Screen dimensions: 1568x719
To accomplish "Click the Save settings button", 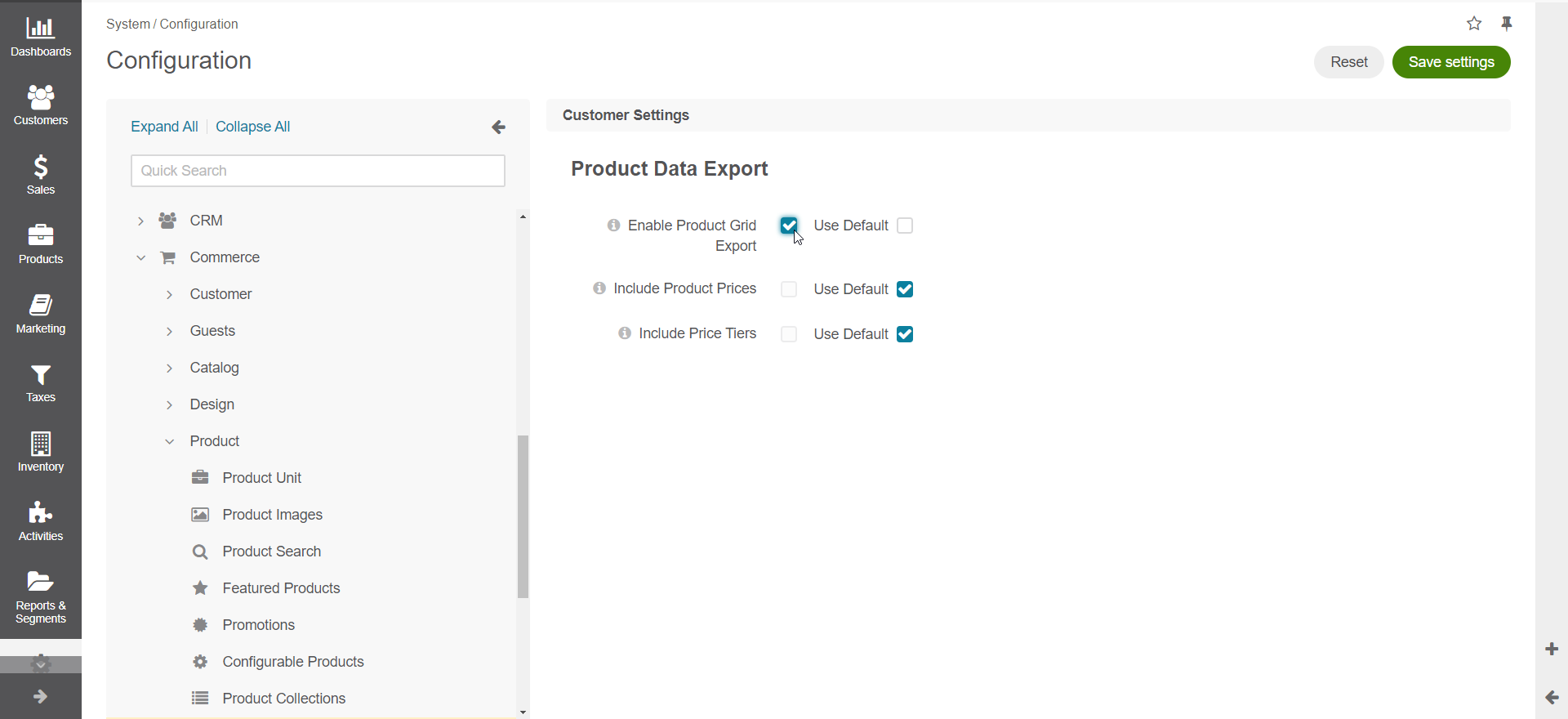I will [1450, 62].
